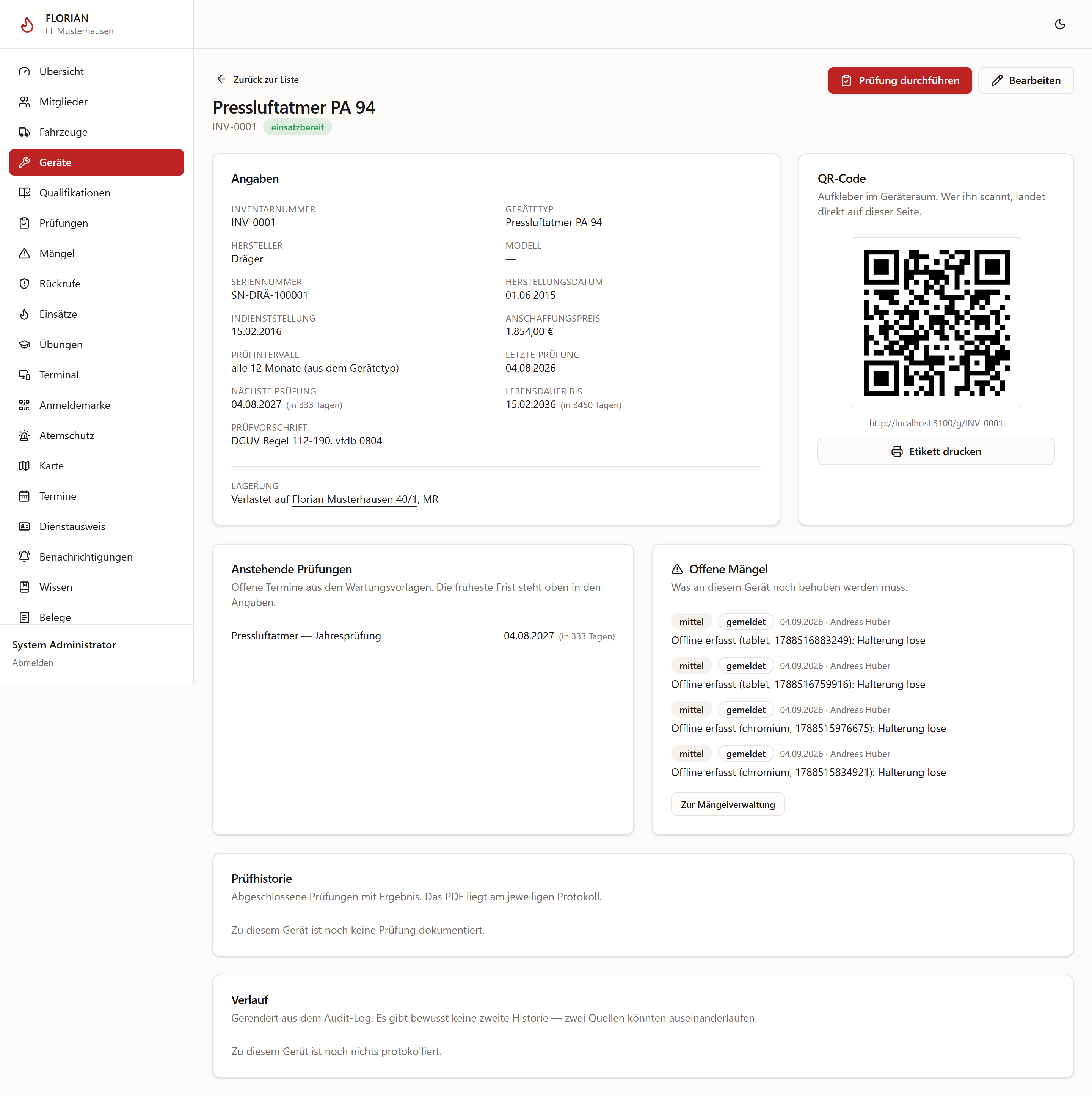The width and height of the screenshot is (1092, 1096).
Task: Go back using the Zurück zur Liste arrow
Action: pyautogui.click(x=221, y=79)
